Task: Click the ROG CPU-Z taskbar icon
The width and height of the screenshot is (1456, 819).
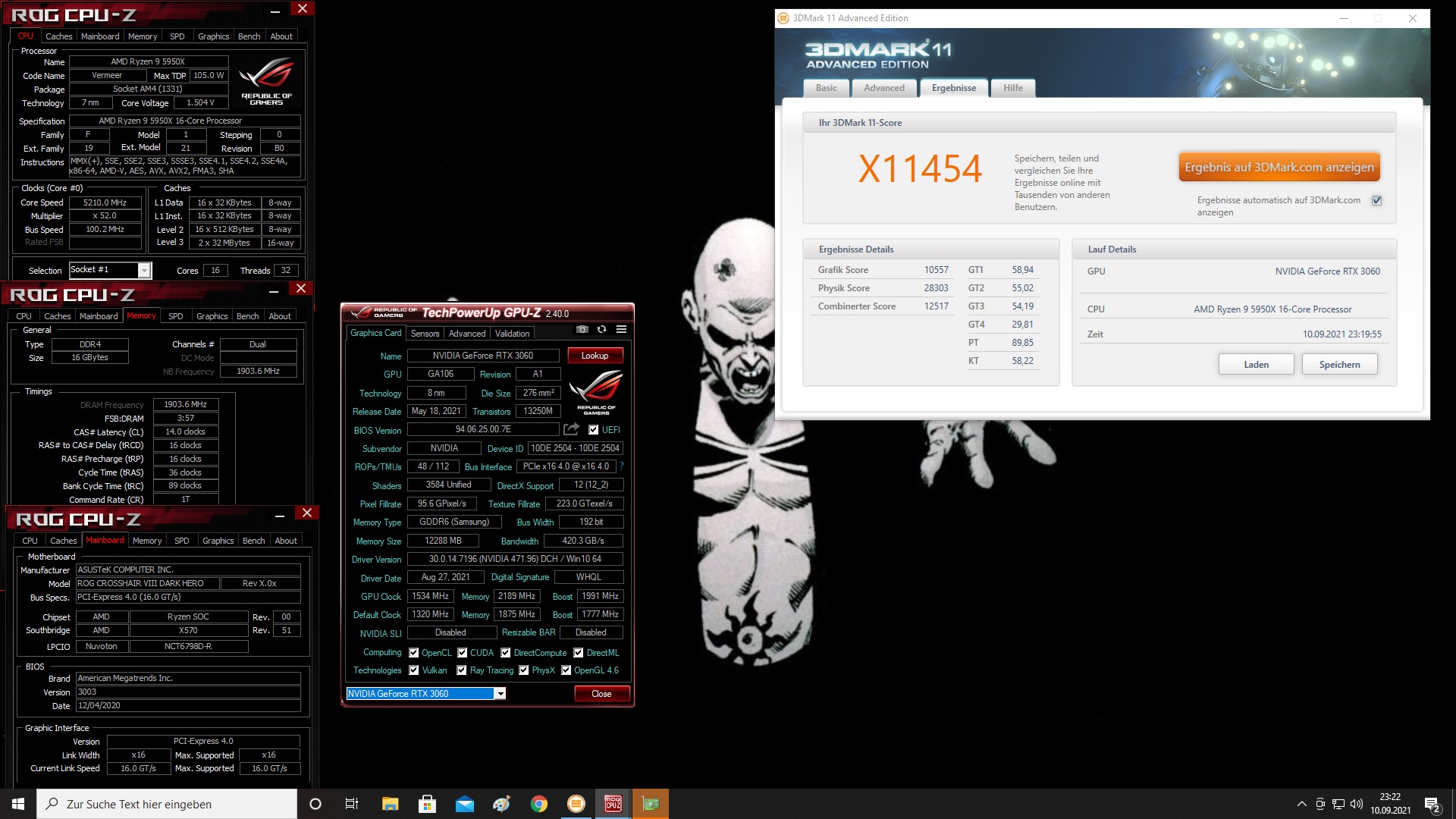Action: [613, 804]
